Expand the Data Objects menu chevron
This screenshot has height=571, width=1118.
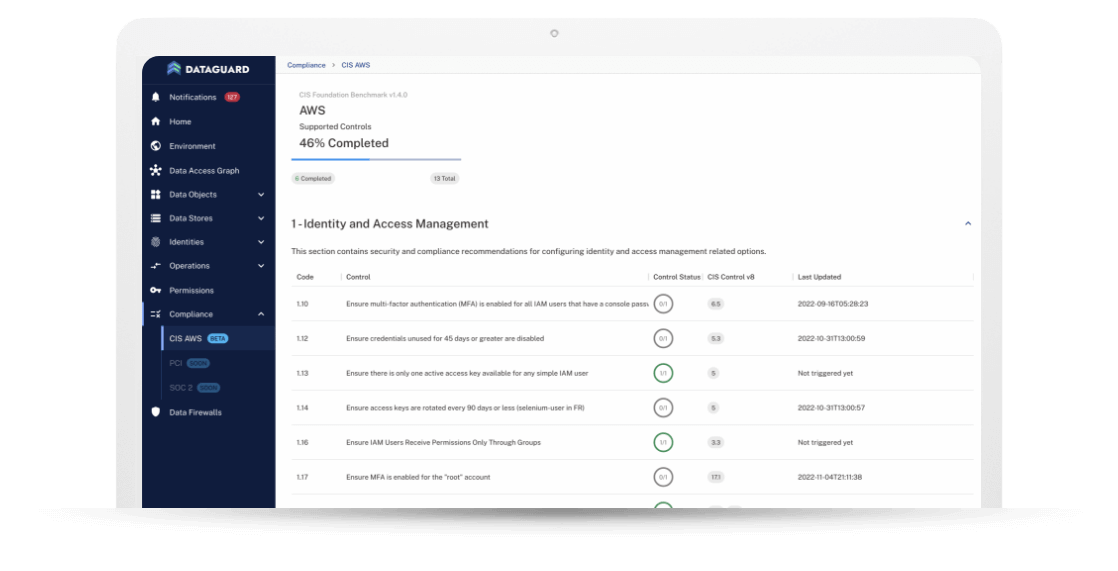[x=261, y=195]
